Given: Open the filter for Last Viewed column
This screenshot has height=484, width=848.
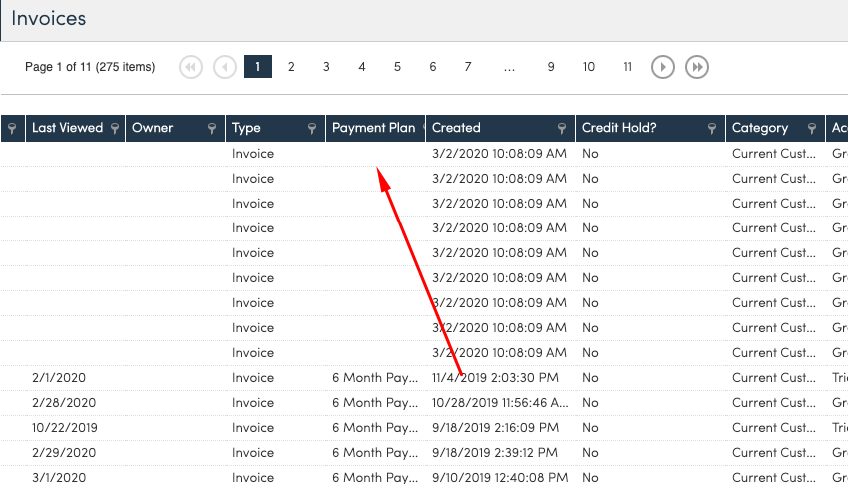Looking at the screenshot, I should (x=115, y=128).
